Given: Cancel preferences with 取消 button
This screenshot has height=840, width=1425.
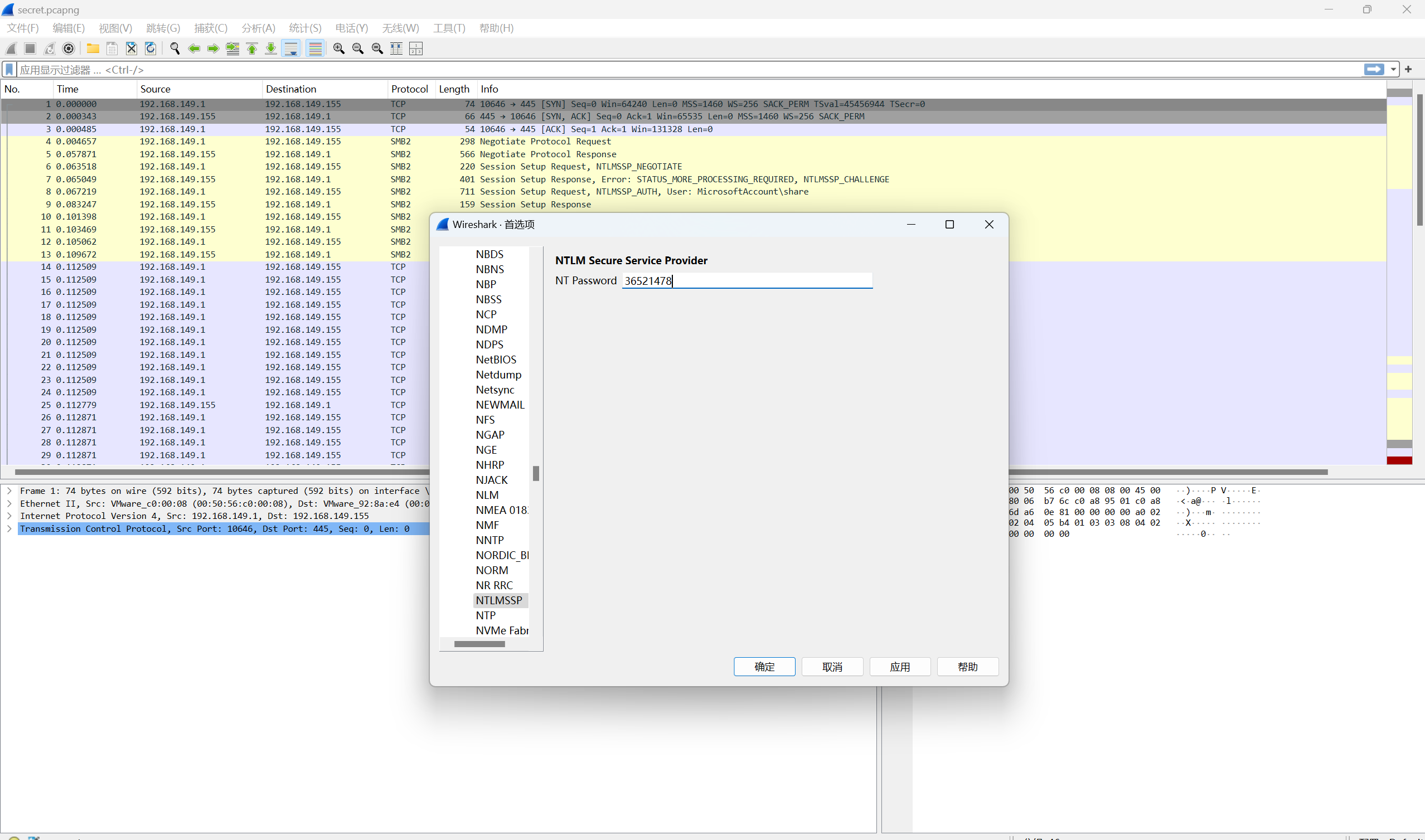Looking at the screenshot, I should (x=832, y=667).
